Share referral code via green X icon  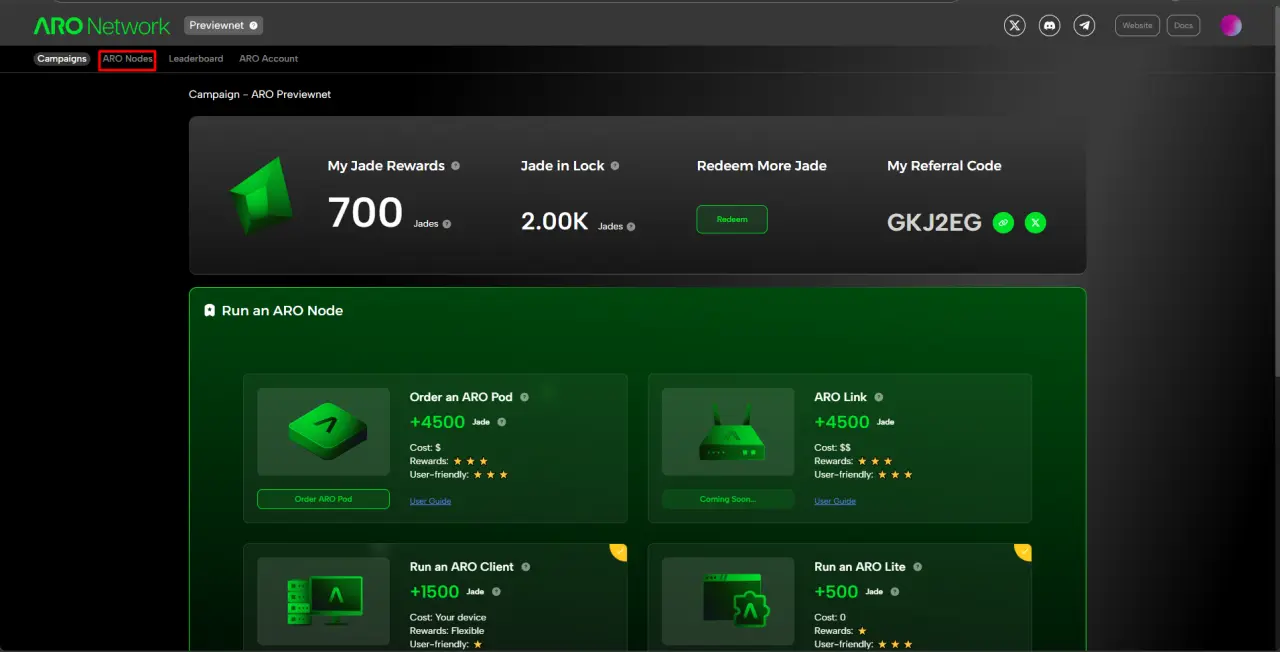1036,223
